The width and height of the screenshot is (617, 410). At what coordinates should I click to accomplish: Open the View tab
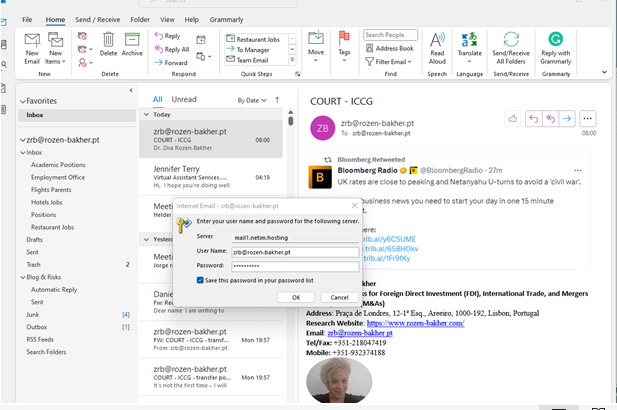[167, 20]
